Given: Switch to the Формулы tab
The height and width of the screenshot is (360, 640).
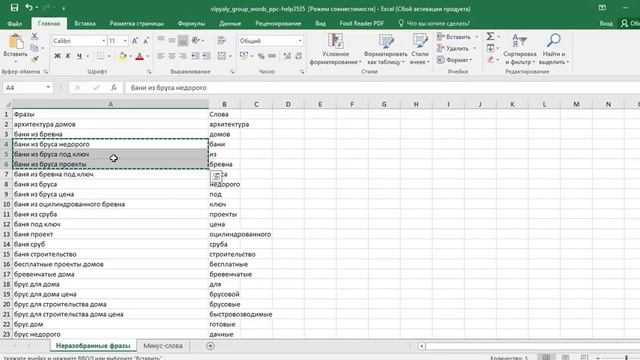Looking at the screenshot, I should [x=191, y=23].
